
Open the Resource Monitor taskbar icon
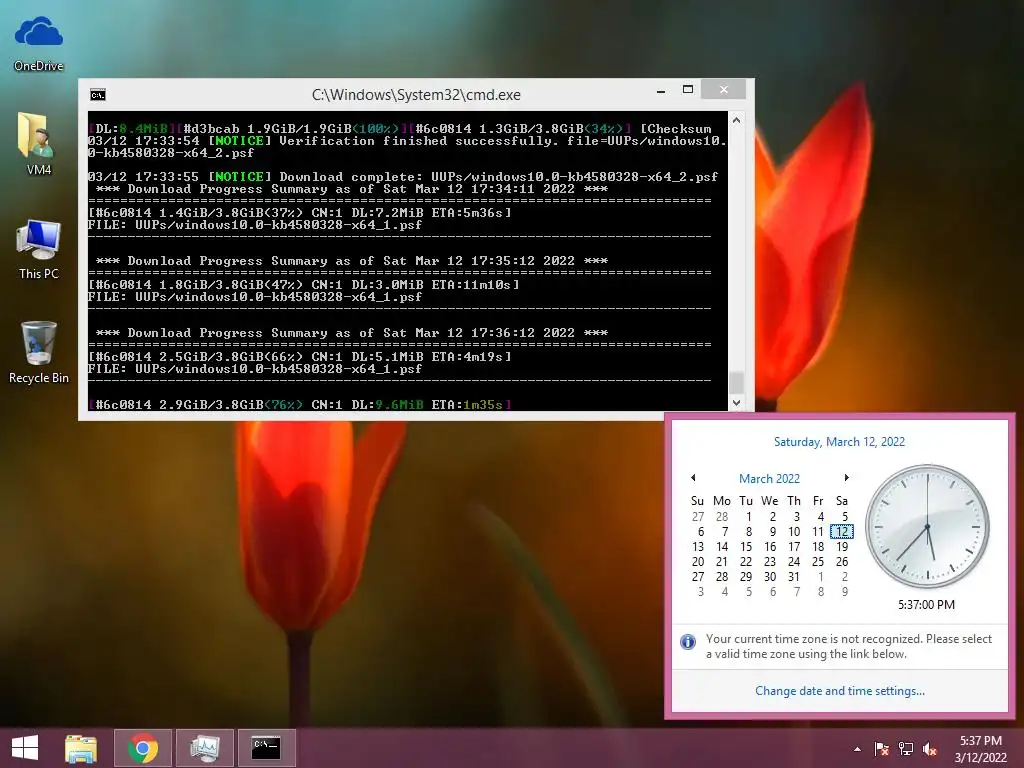click(x=204, y=748)
